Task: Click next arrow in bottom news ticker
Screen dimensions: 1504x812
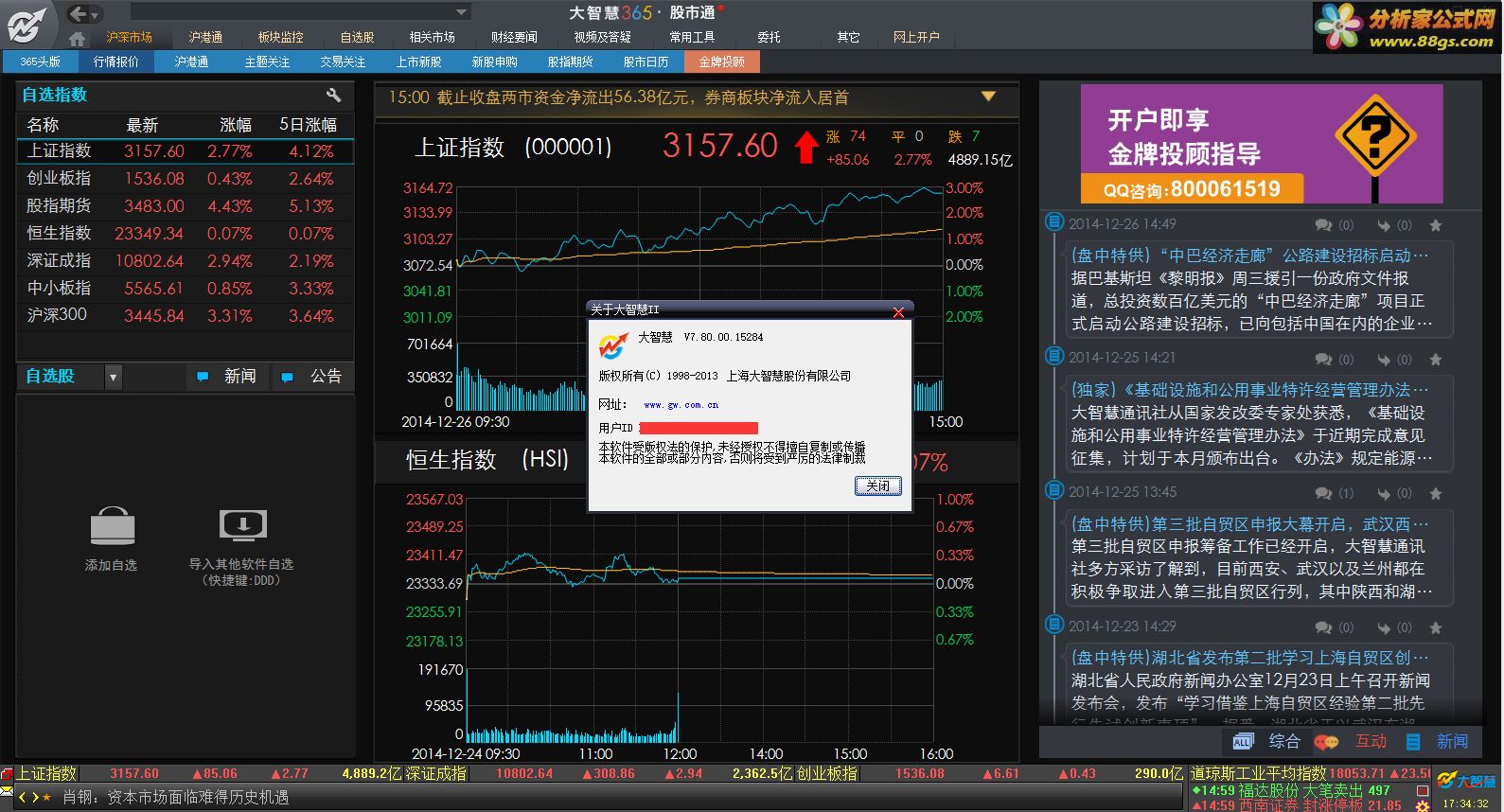Action: pyautogui.click(x=36, y=797)
